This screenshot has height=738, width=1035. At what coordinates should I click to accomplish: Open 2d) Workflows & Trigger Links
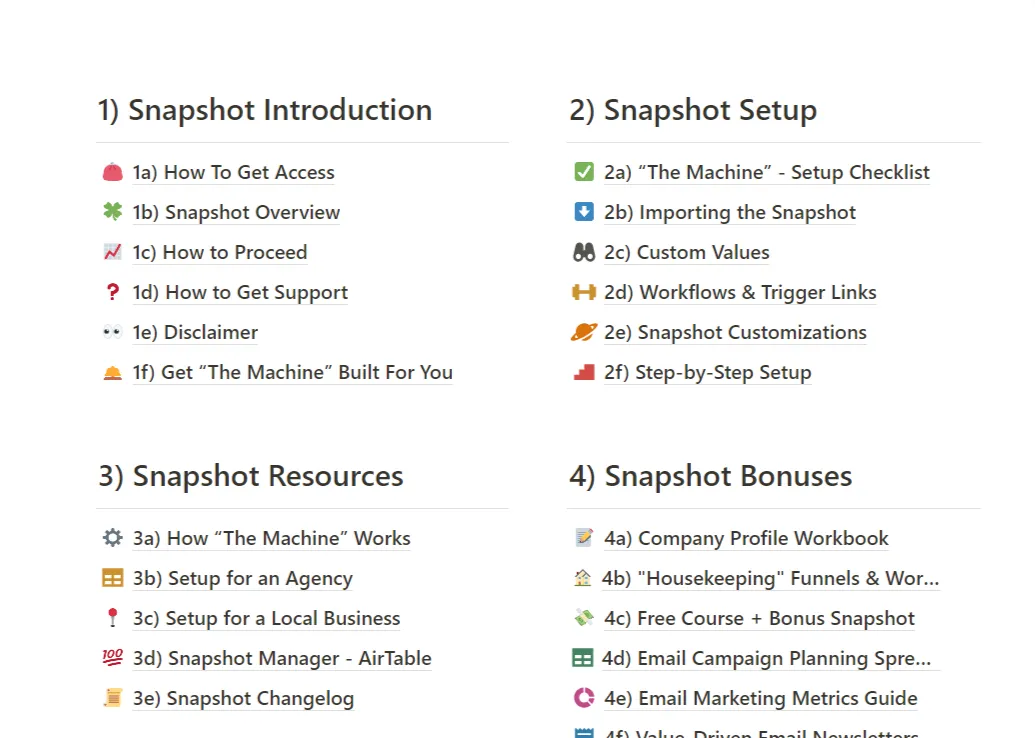[x=740, y=292]
